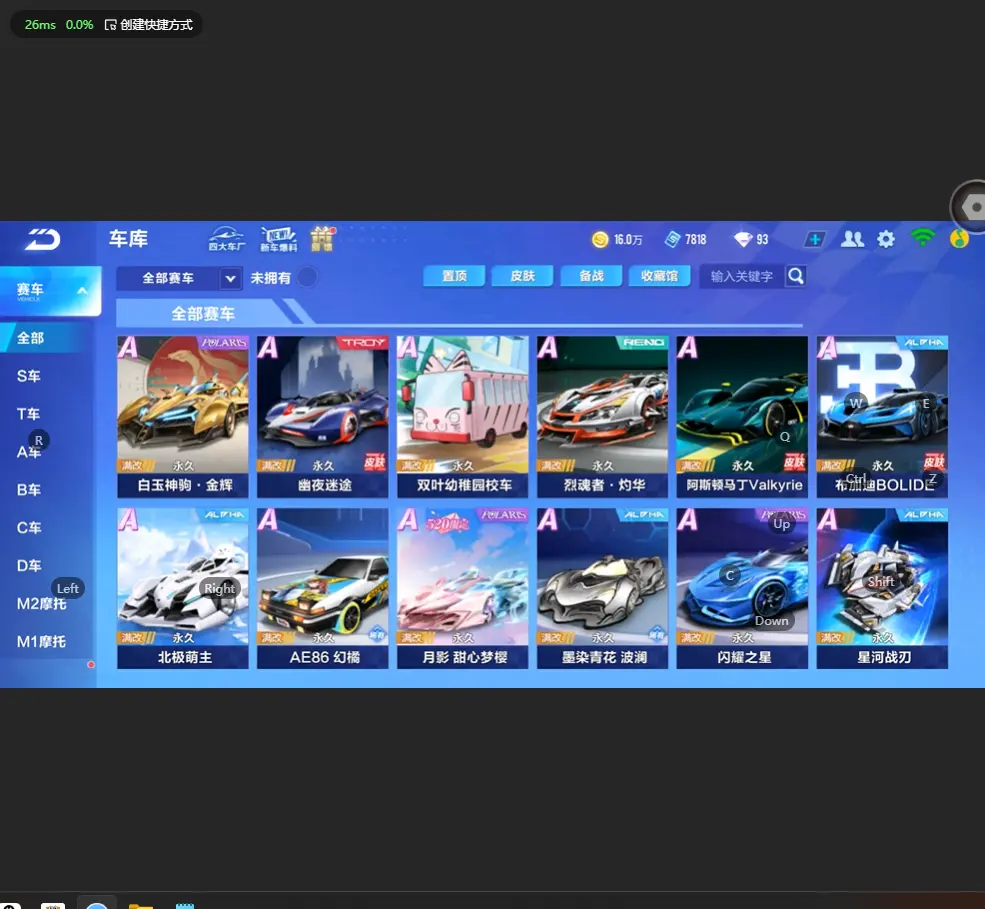Select the 墨染青花 波澜 car card
This screenshot has height=909, width=985.
pos(602,589)
